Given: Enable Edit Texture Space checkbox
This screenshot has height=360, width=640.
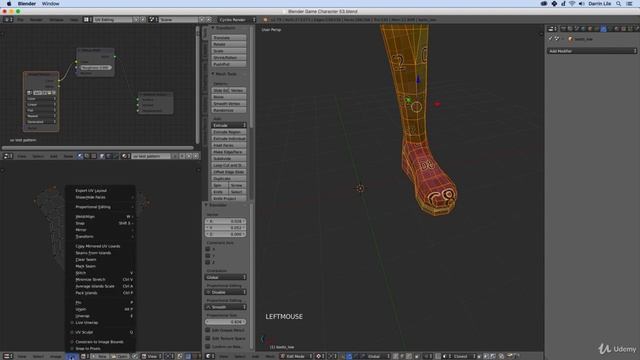Looking at the screenshot, I should [208, 338].
